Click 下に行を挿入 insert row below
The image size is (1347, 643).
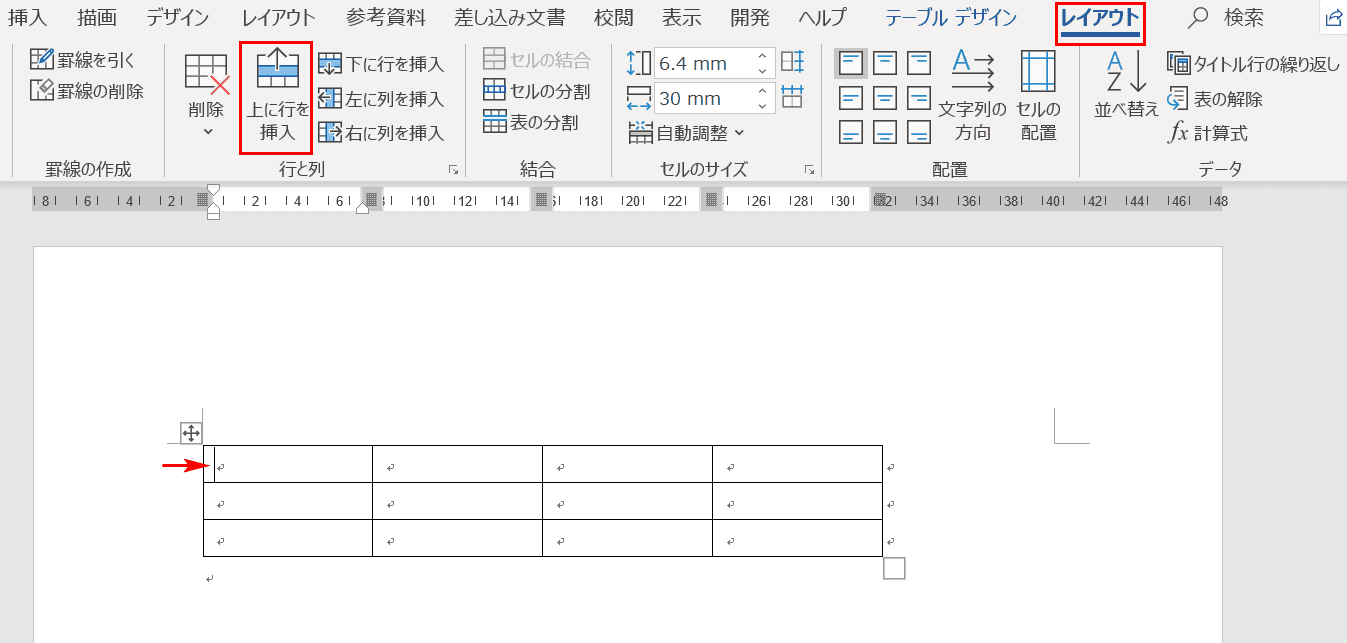[x=381, y=65]
